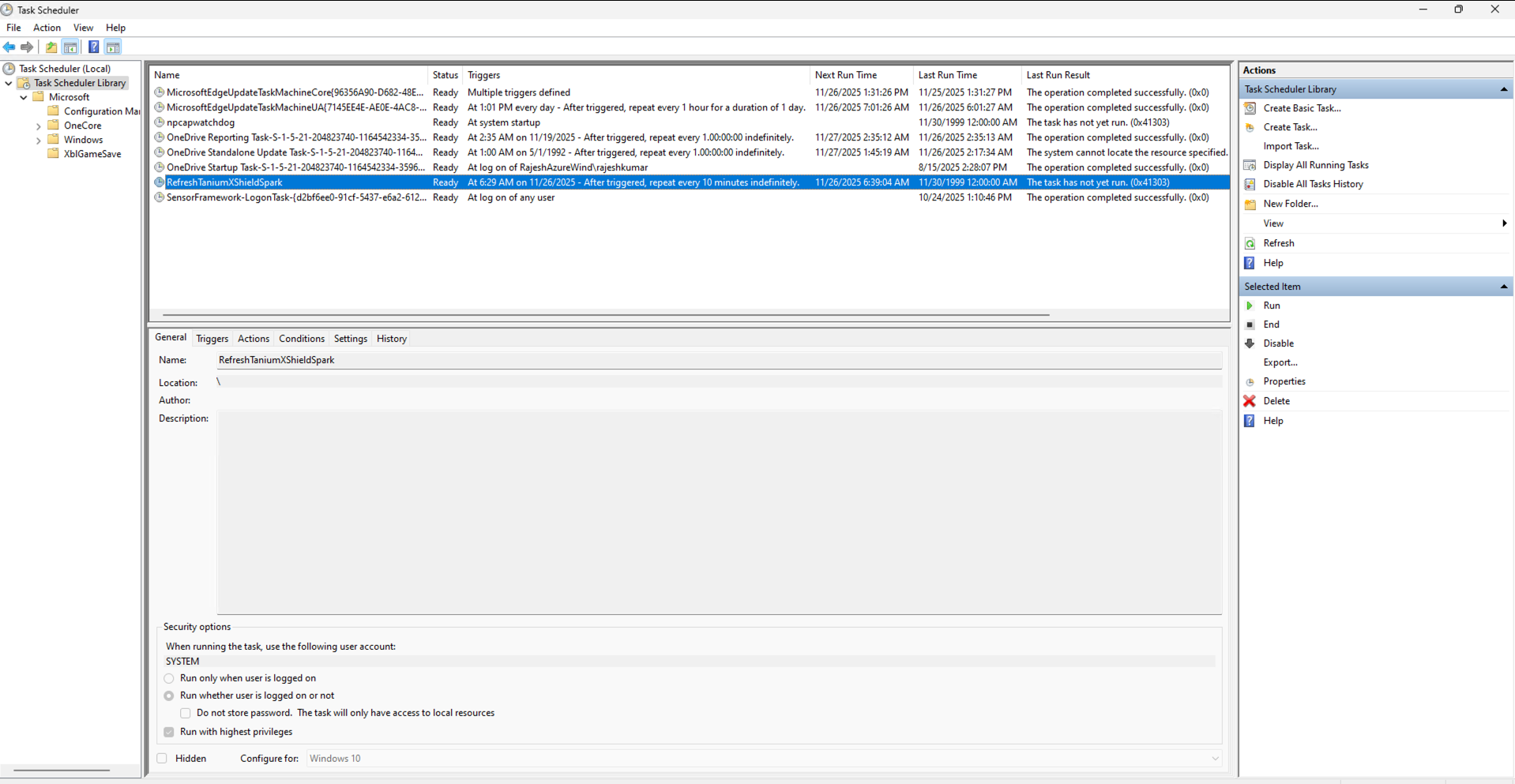
Task: Delete the selected task
Action: pos(1276,401)
